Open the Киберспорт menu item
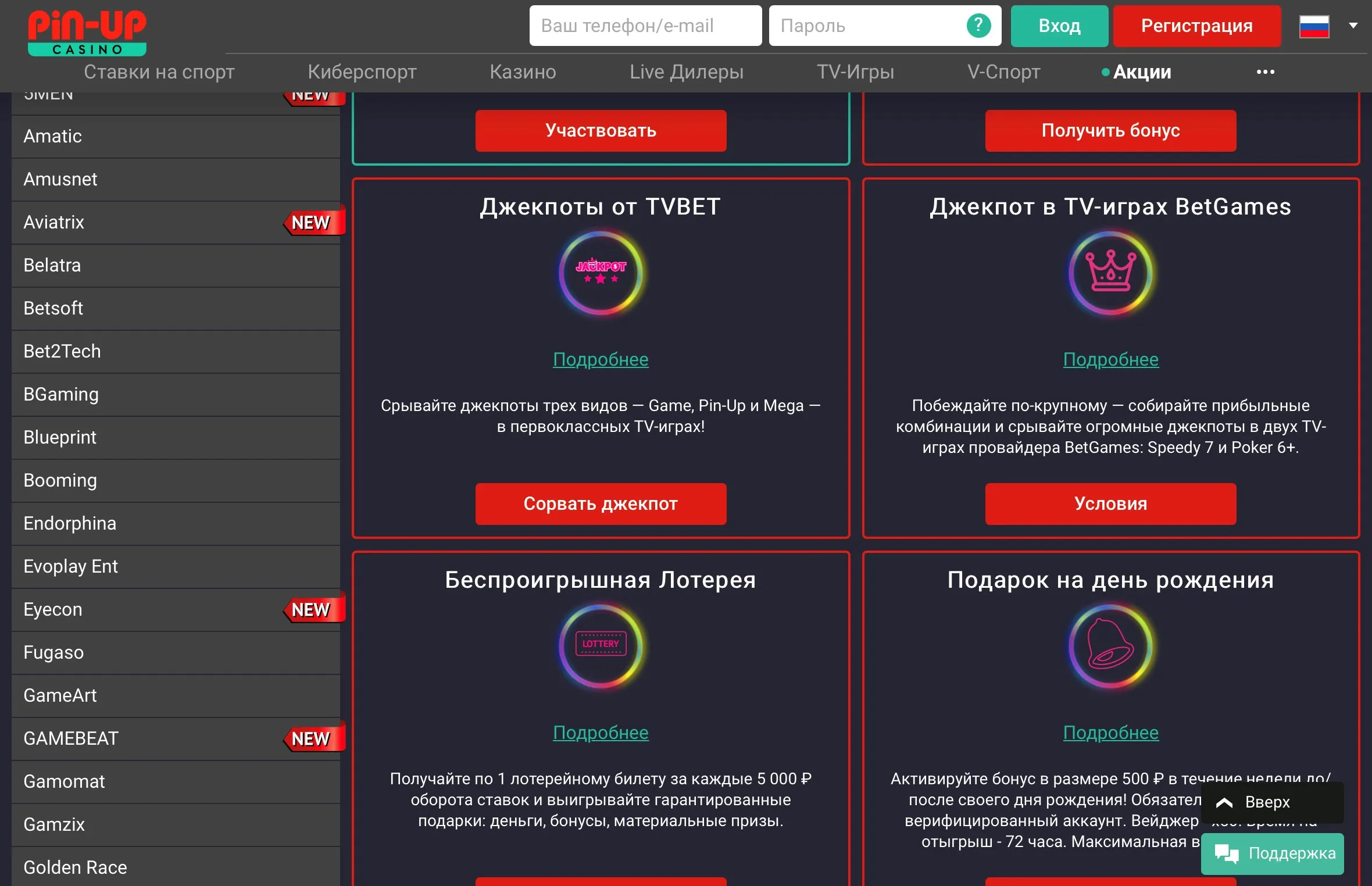The image size is (1372, 886). (x=362, y=72)
